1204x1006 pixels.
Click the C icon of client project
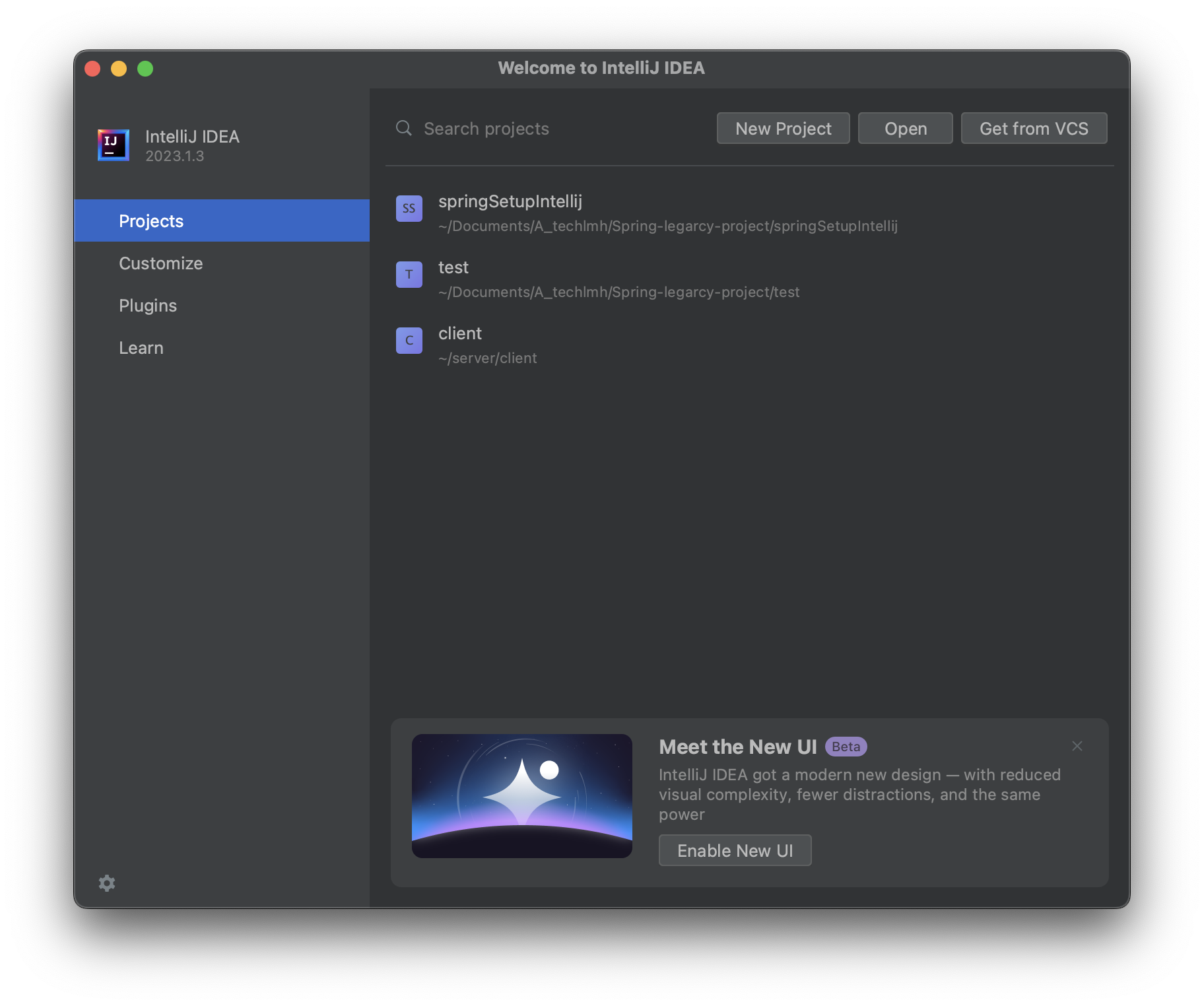(409, 341)
